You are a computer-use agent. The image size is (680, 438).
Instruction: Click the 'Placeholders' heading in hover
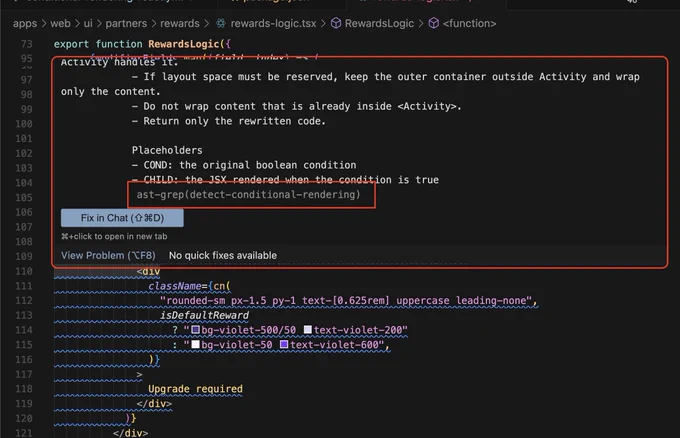167,150
